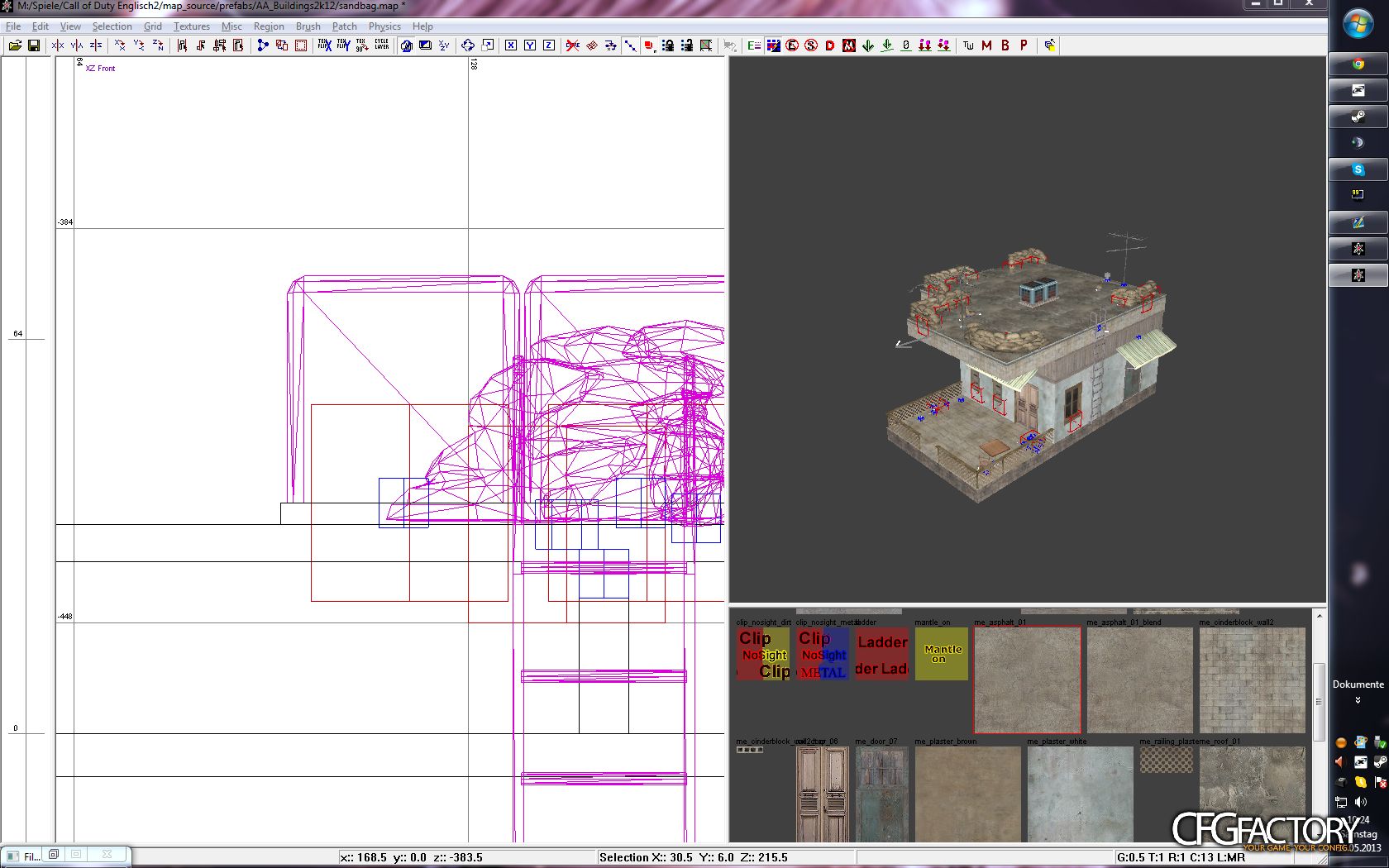The width and height of the screenshot is (1389, 868).
Task: Click the TEX FLIP Y icon
Action: (x=343, y=45)
